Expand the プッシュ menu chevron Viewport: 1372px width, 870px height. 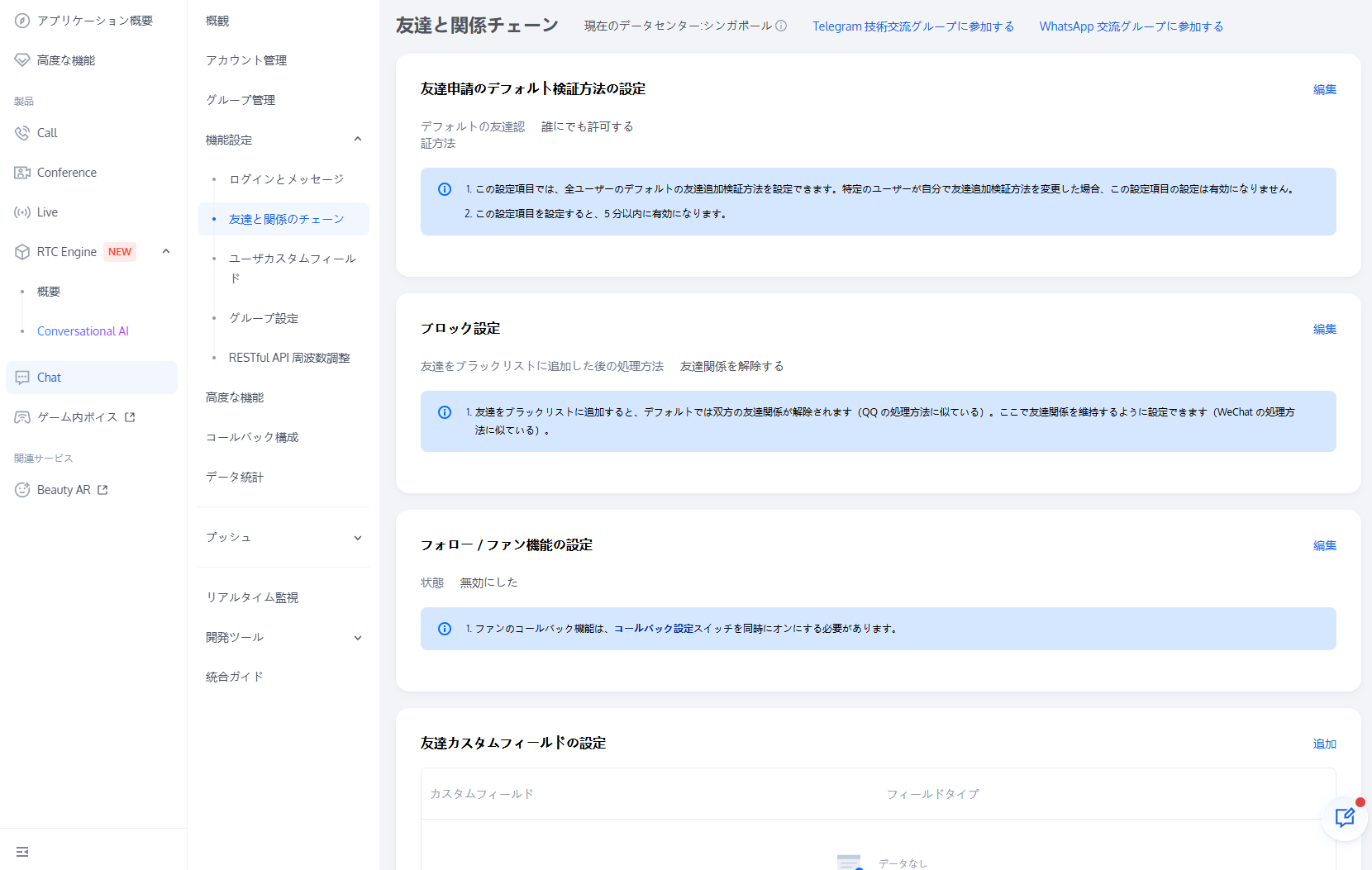pyautogui.click(x=358, y=538)
